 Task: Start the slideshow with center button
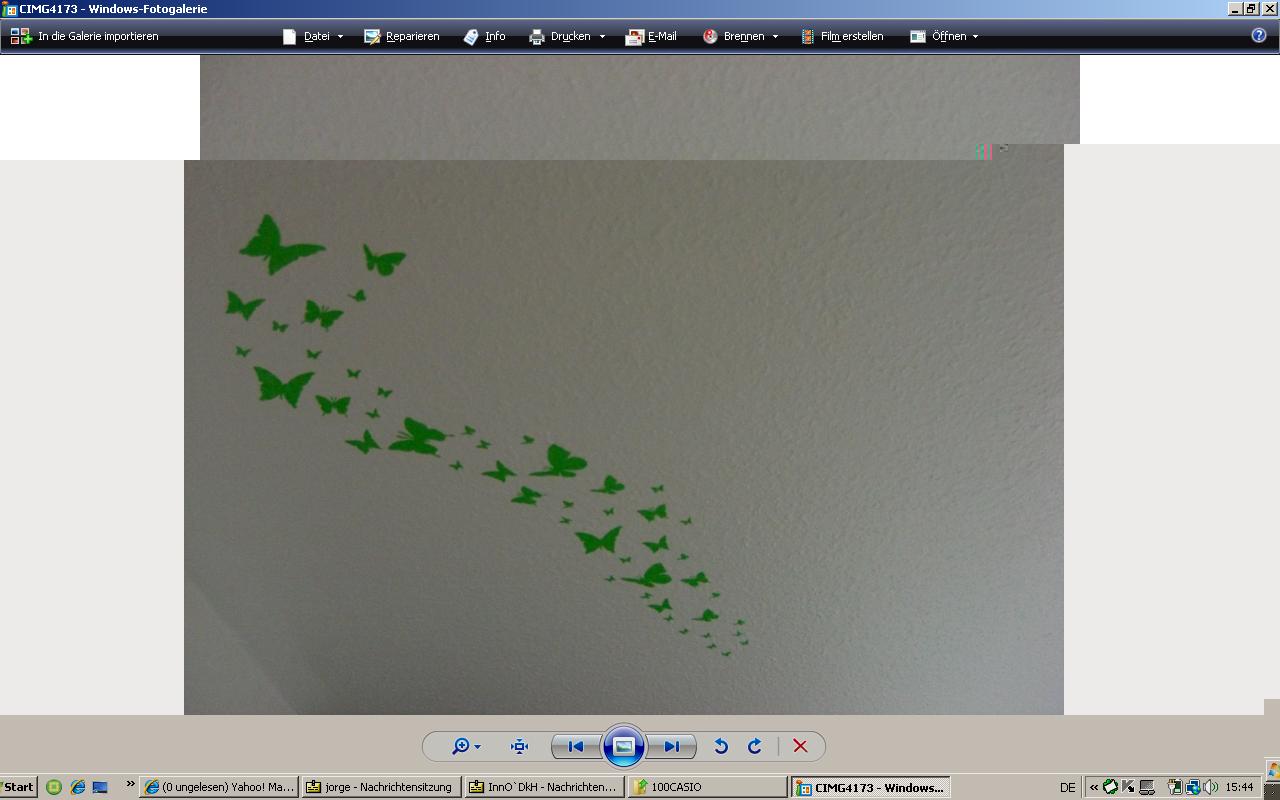click(x=624, y=746)
